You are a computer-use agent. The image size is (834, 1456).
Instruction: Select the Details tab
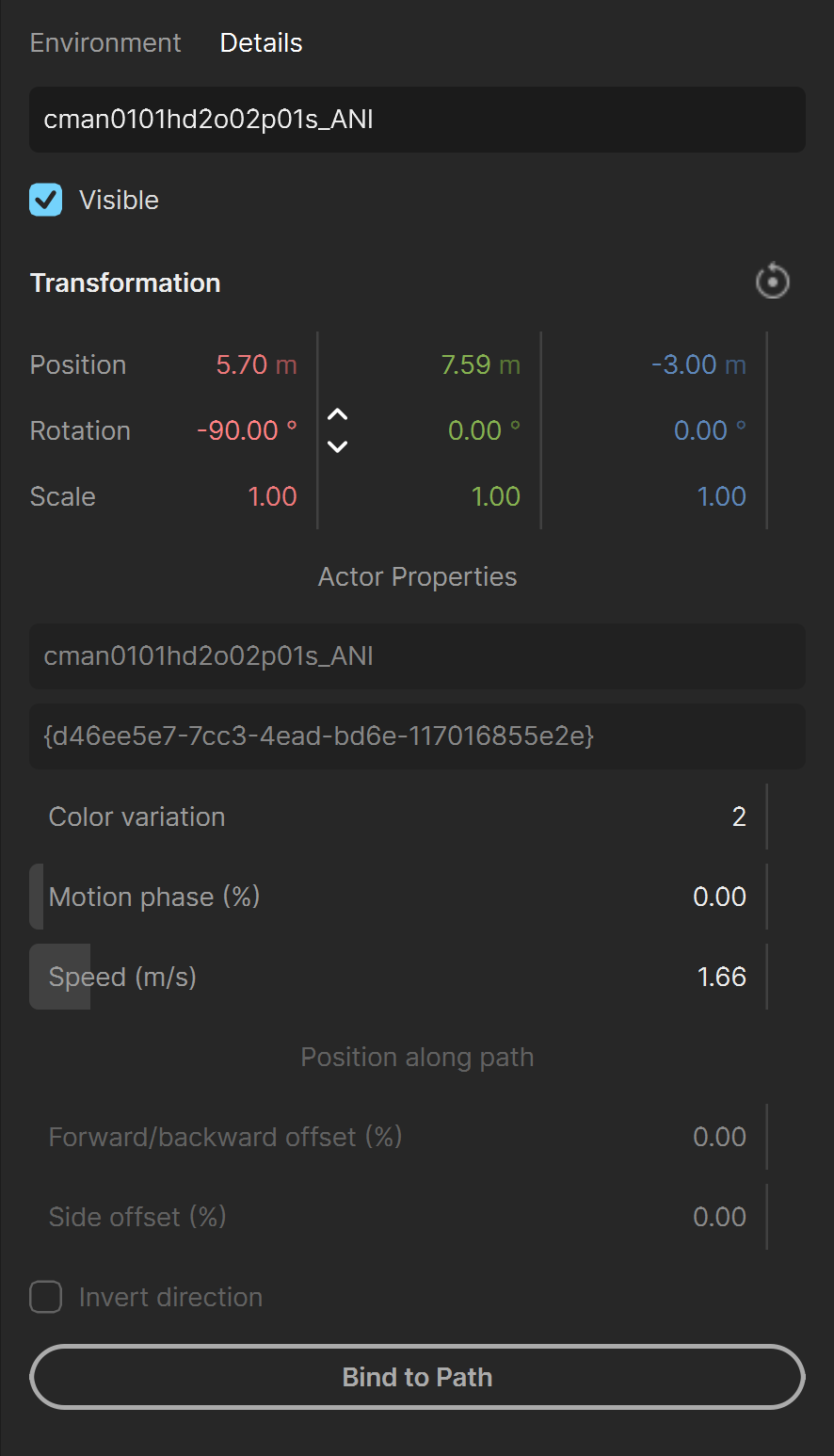point(261,42)
